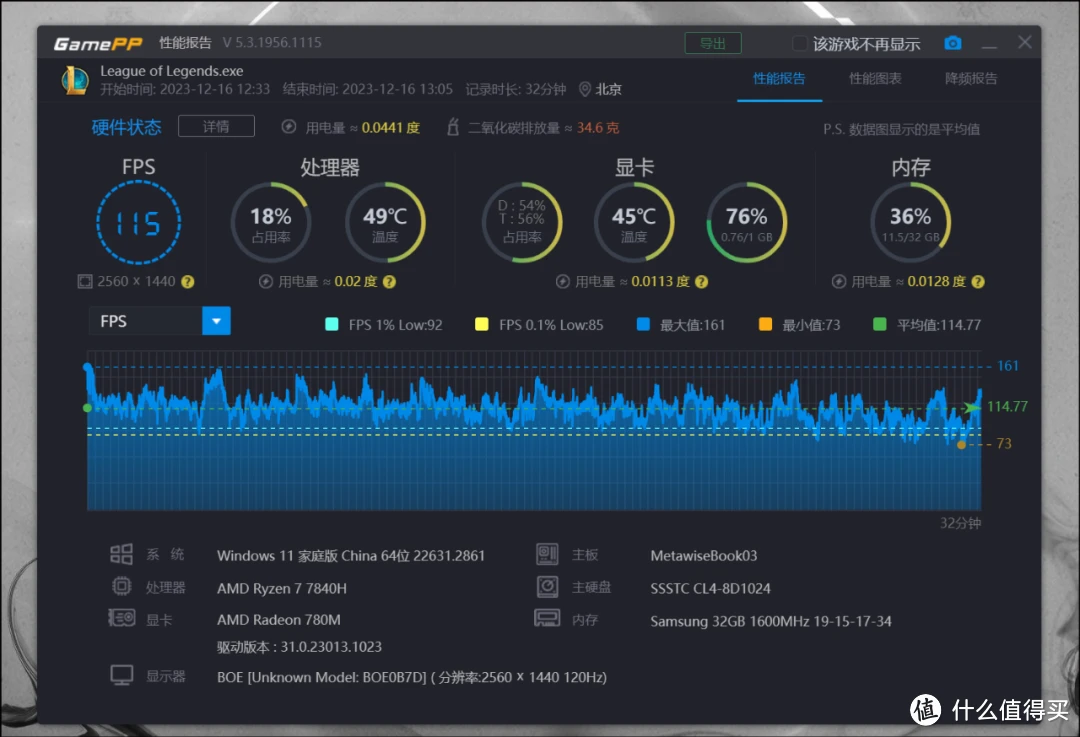This screenshot has width=1080, height=737.
Task: Click the CPU 49°C temperature gauge
Action: click(x=385, y=222)
